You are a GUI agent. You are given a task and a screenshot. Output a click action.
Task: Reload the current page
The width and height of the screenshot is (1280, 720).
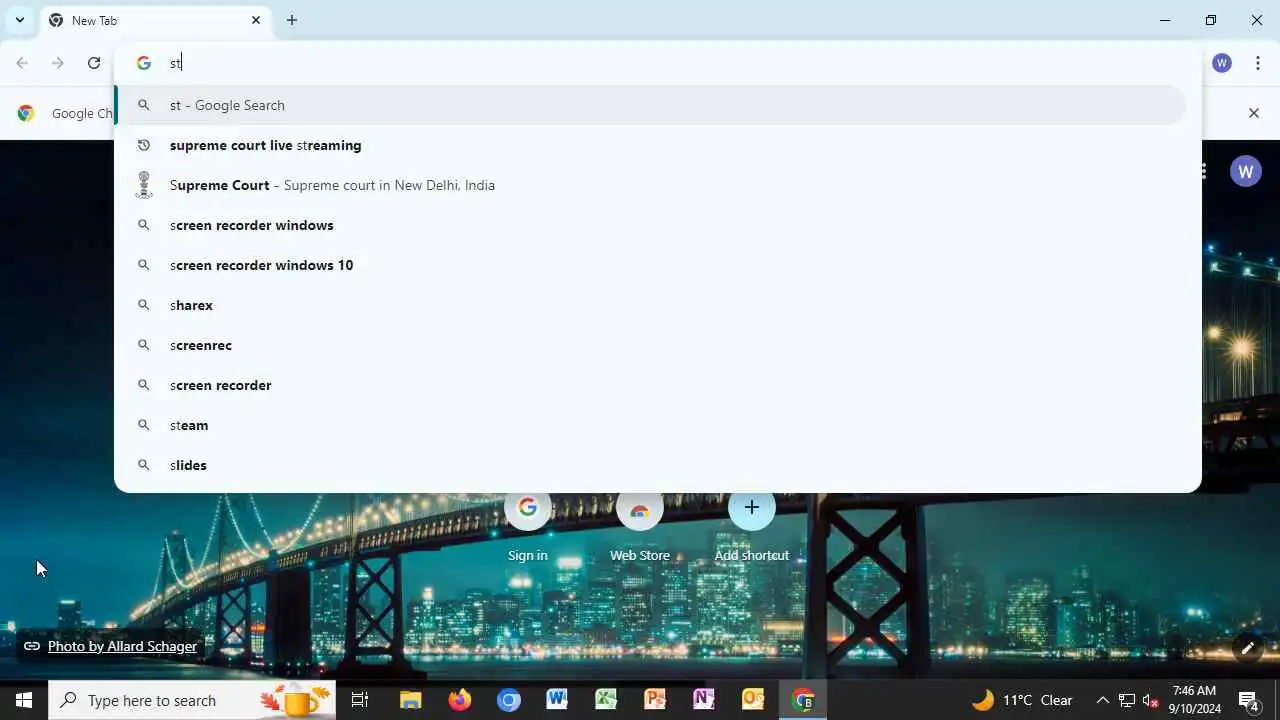click(94, 63)
